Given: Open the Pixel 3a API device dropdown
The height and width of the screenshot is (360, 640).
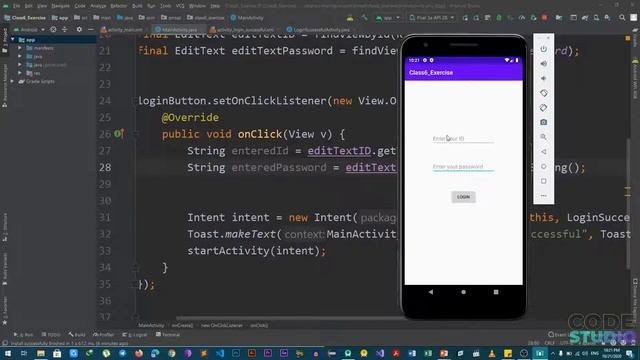Looking at the screenshot, I should (x=432, y=18).
